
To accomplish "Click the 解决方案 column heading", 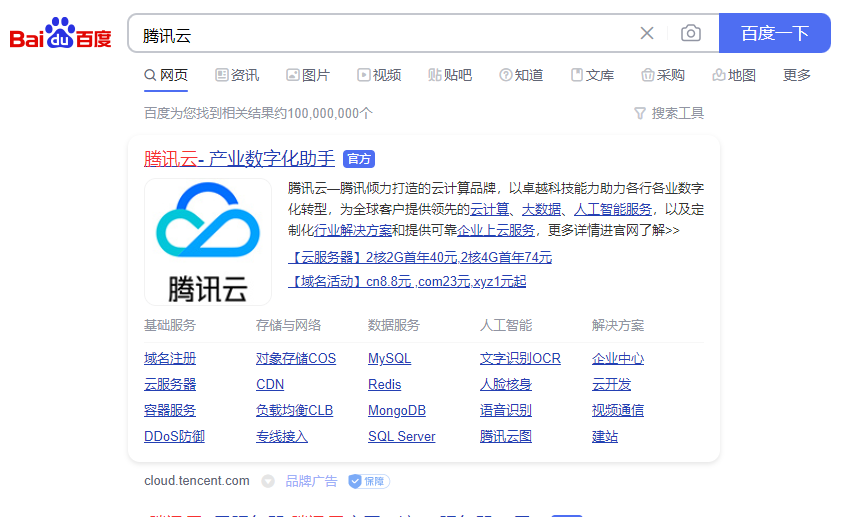I will pos(618,325).
